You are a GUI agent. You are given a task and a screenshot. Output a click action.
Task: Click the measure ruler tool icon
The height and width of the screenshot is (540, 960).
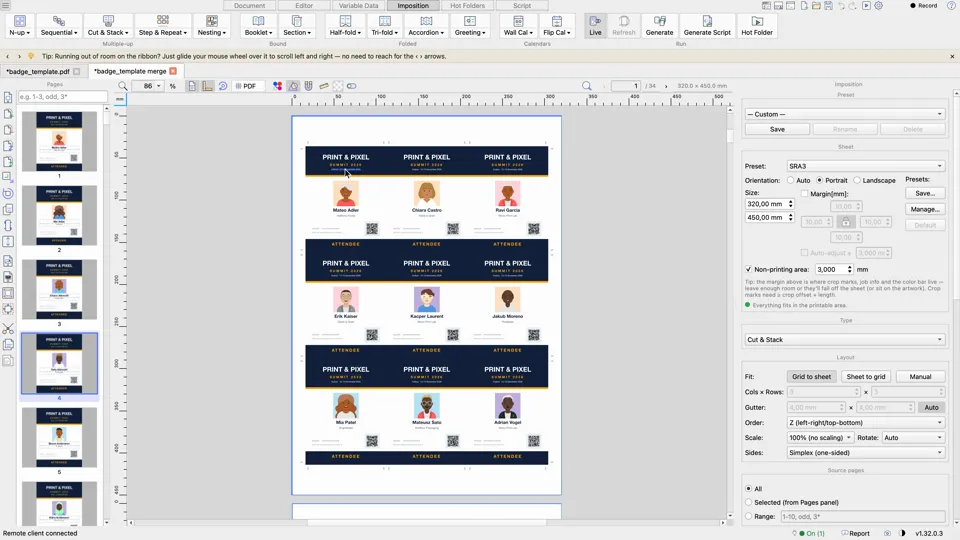tap(323, 86)
